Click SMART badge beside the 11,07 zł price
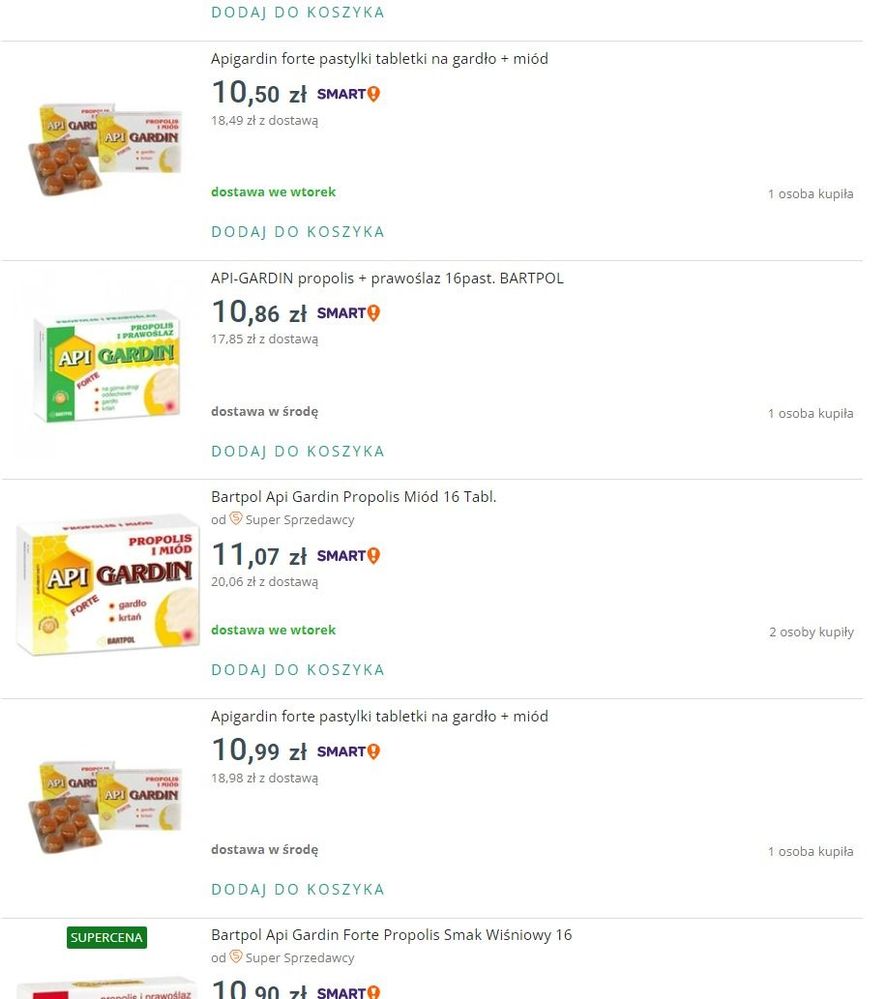The height and width of the screenshot is (999, 888). pos(348,556)
